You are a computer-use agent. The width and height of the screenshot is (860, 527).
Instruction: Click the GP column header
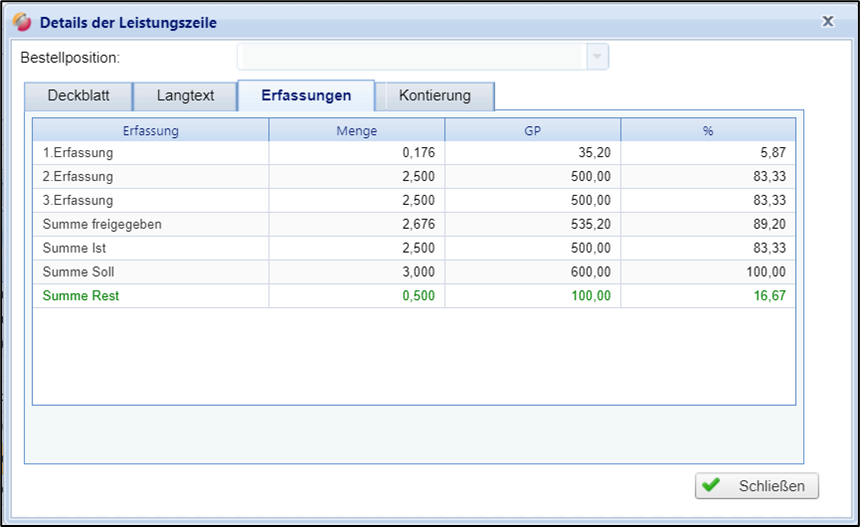(x=532, y=130)
